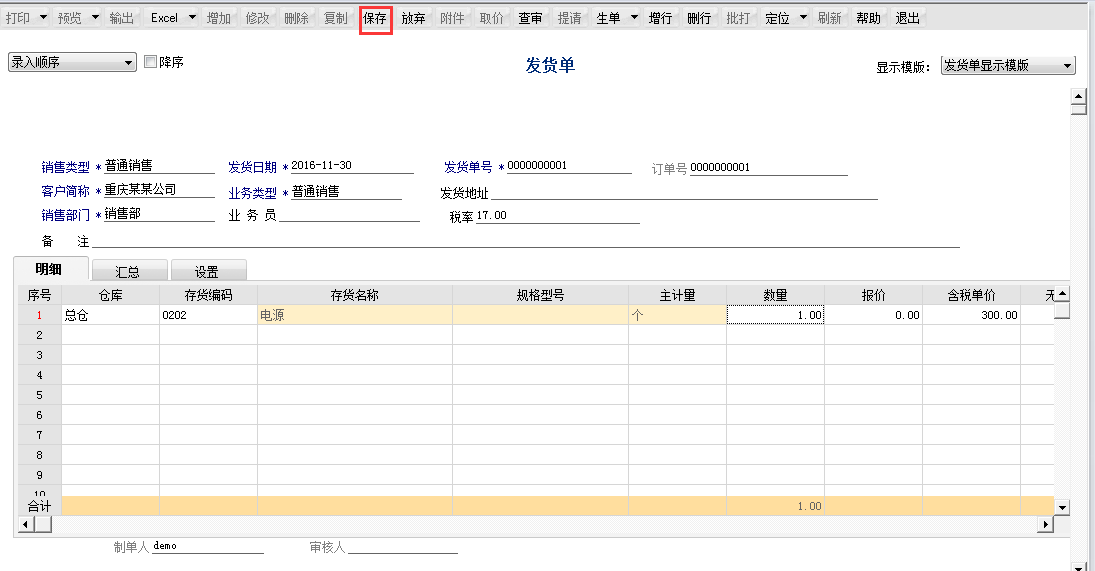This screenshot has height=571, width=1095.
Task: Expand the 显示模版 display template dropdown
Action: 1068,66
